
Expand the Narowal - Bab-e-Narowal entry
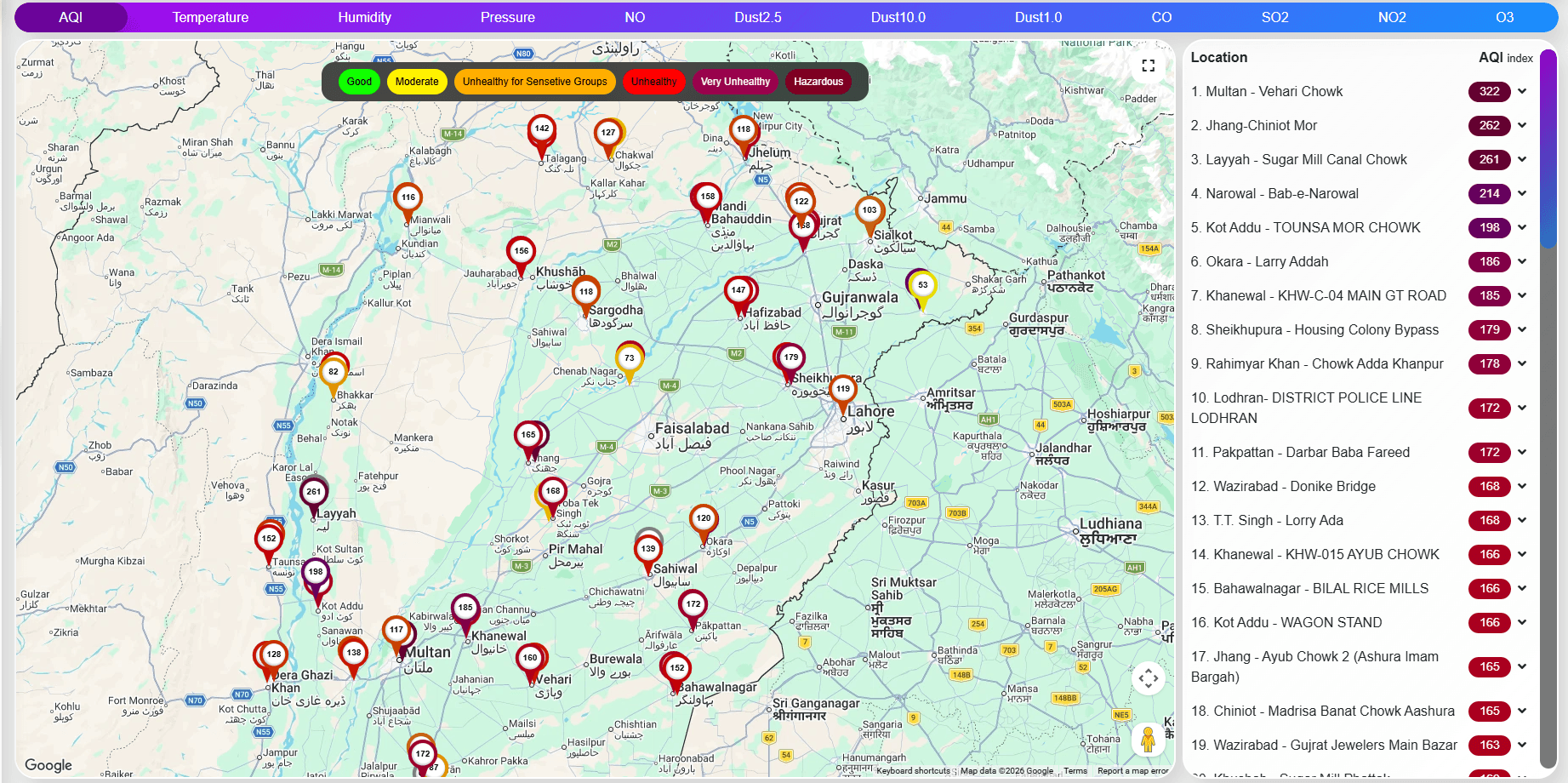point(1522,193)
